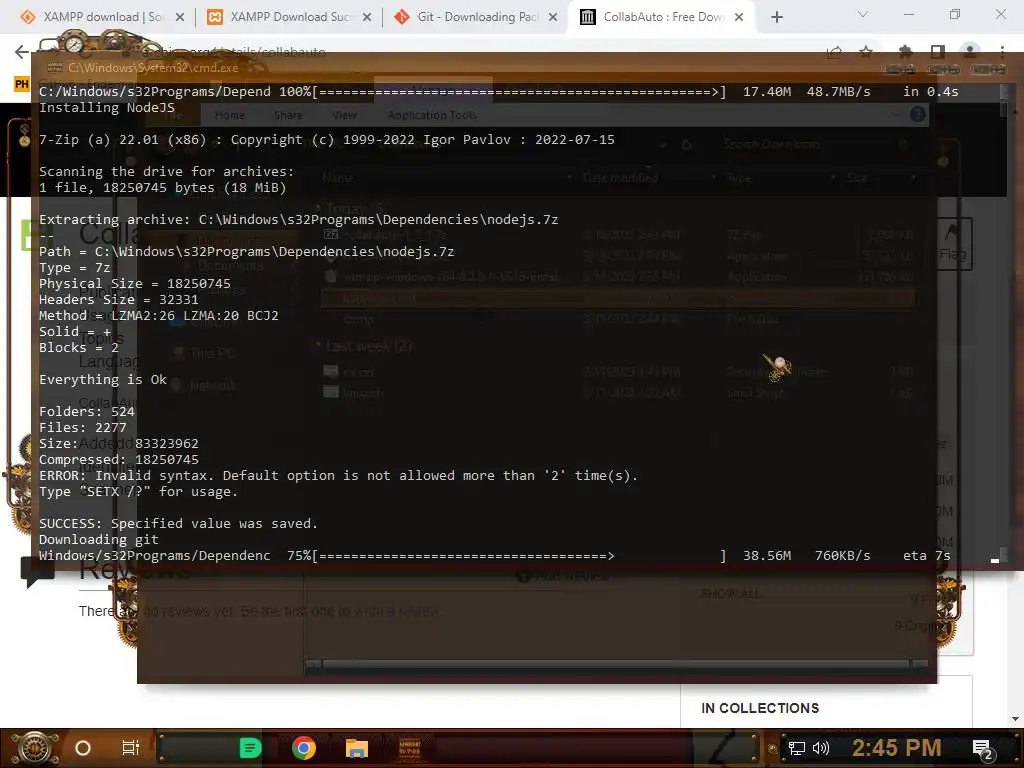Go back in the Chrome browser
This screenshot has width=1024, height=768.
point(22,52)
